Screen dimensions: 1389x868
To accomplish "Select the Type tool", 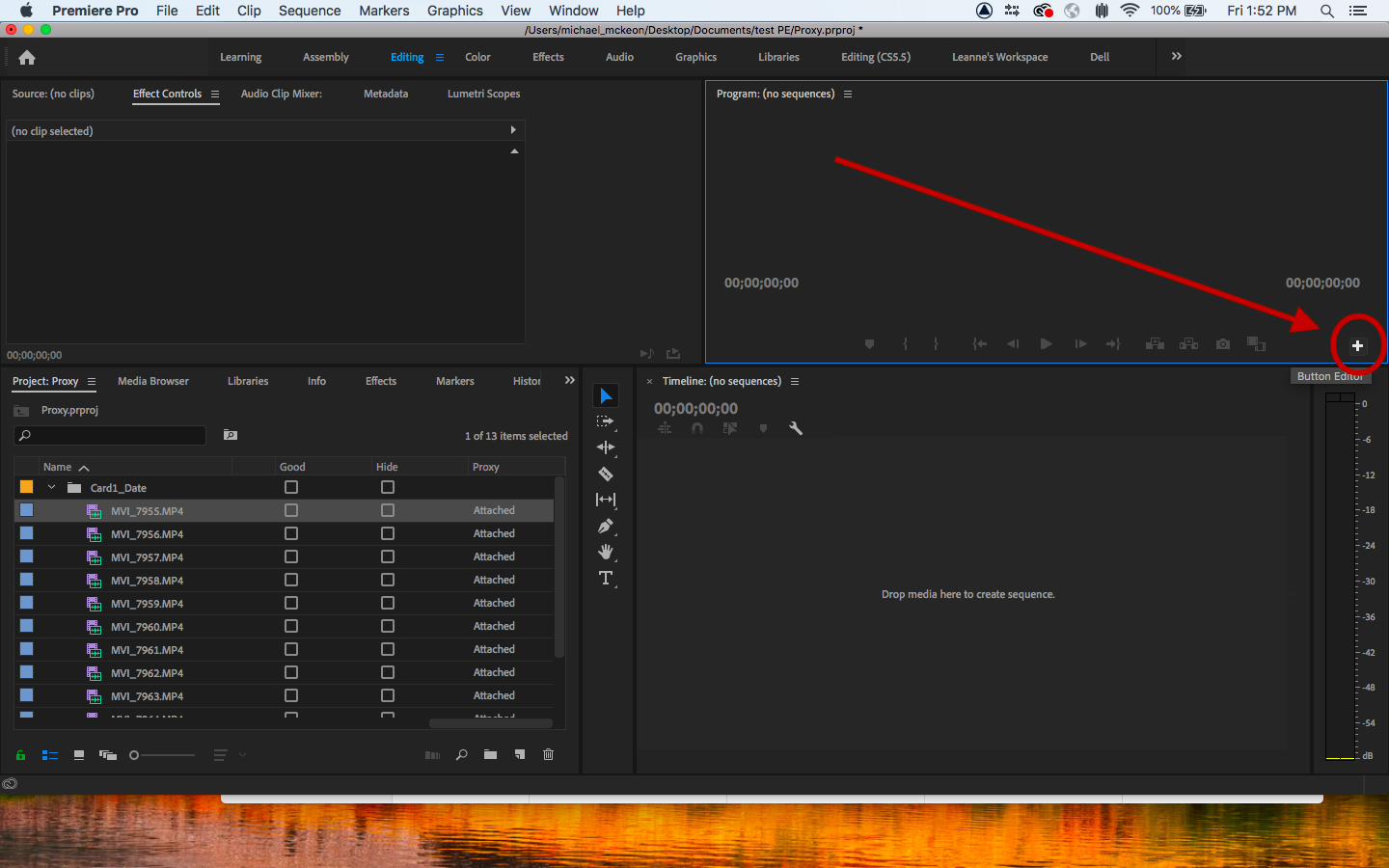I will pos(606,578).
